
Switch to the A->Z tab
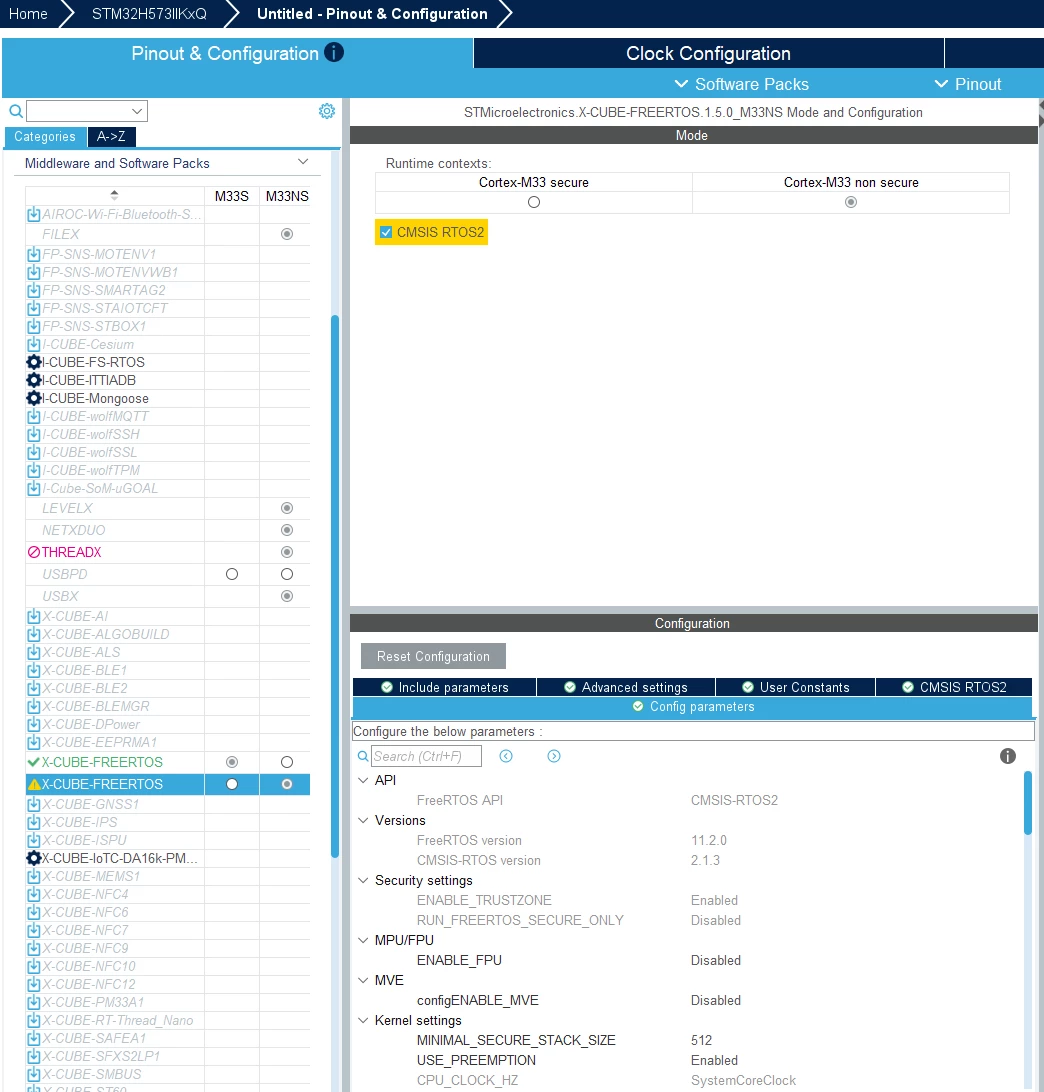point(111,136)
